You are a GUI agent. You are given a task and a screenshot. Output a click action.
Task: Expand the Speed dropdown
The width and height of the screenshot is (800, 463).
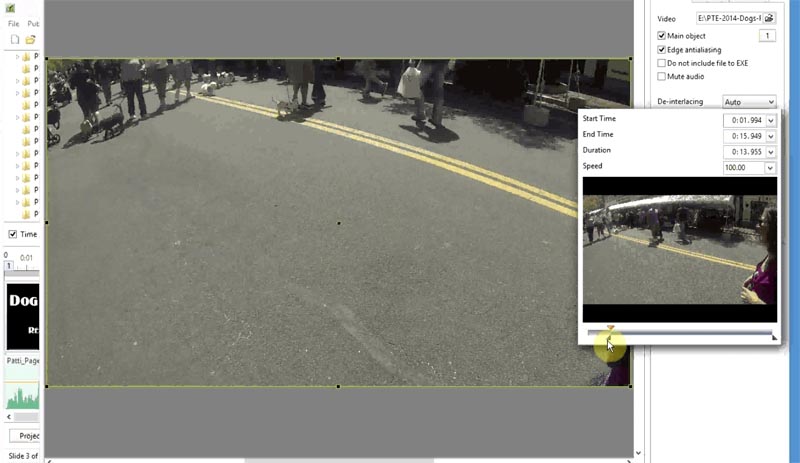[x=769, y=168]
